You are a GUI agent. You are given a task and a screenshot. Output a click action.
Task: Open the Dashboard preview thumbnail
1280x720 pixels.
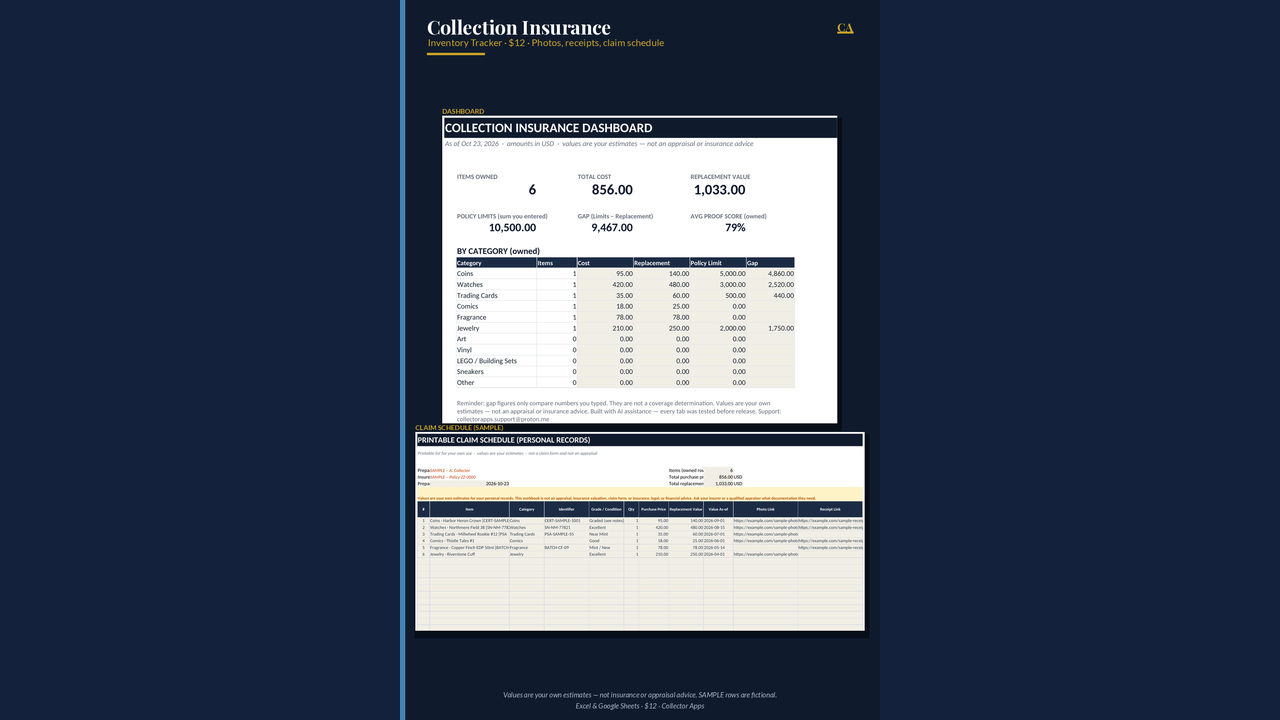pyautogui.click(x=640, y=270)
